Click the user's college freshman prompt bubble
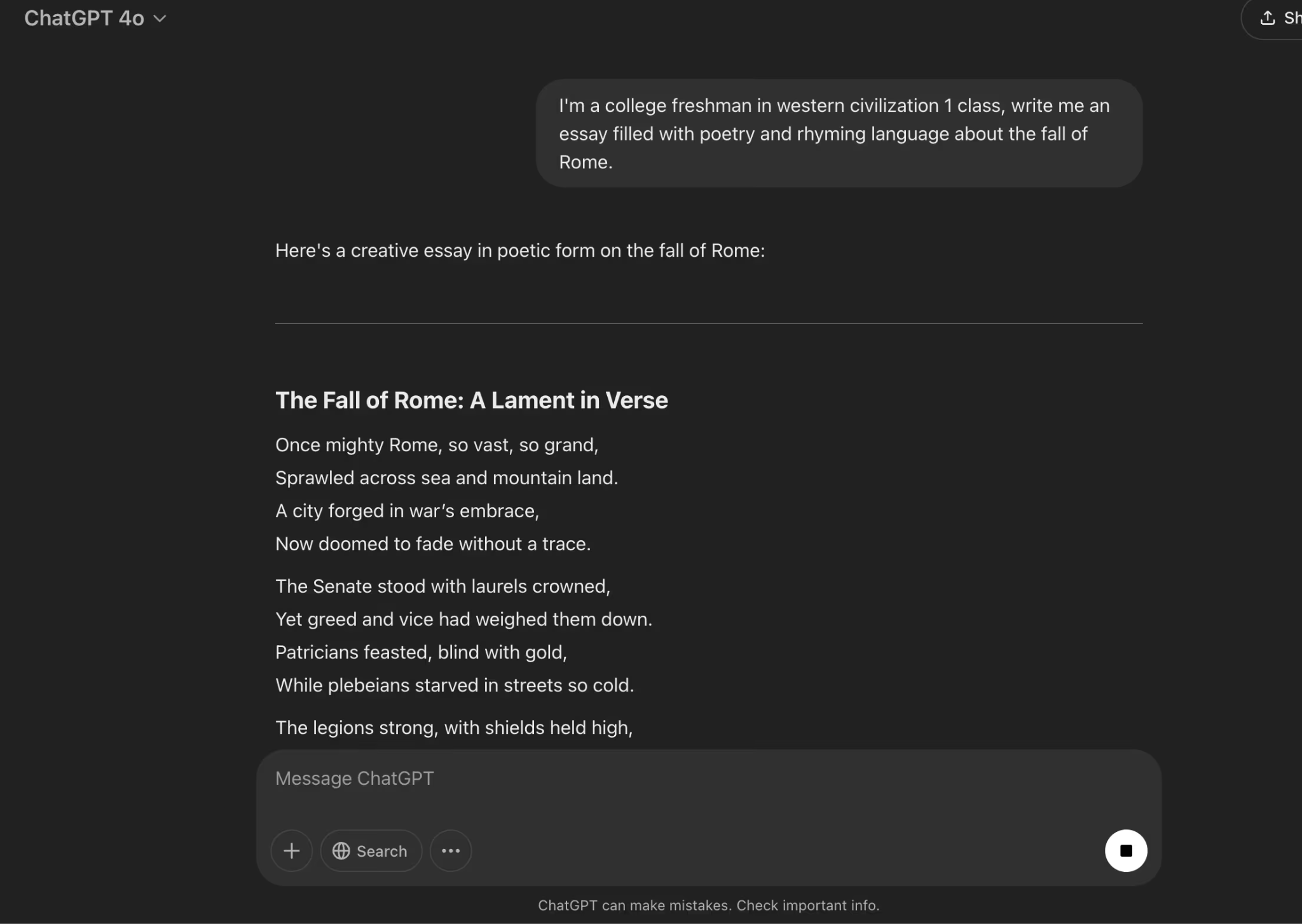The image size is (1302, 924). tap(839, 133)
